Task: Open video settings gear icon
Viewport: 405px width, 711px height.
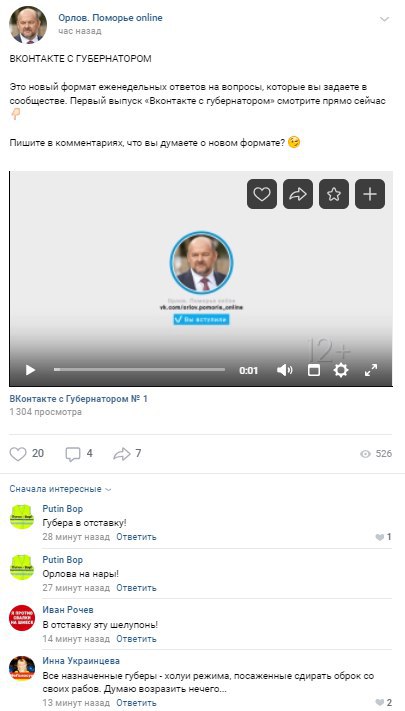Action: [x=341, y=370]
